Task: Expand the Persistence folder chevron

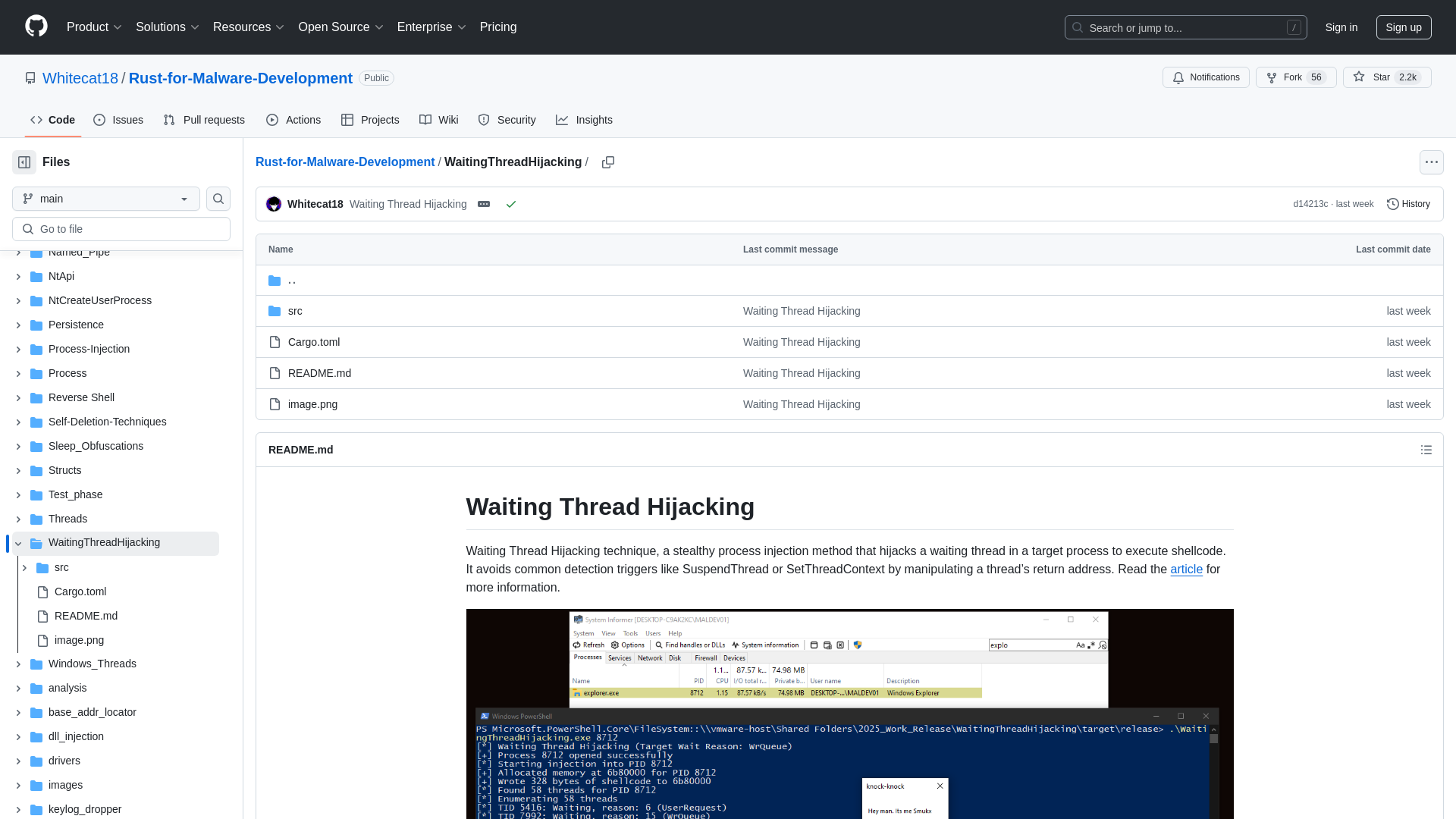Action: [x=18, y=325]
